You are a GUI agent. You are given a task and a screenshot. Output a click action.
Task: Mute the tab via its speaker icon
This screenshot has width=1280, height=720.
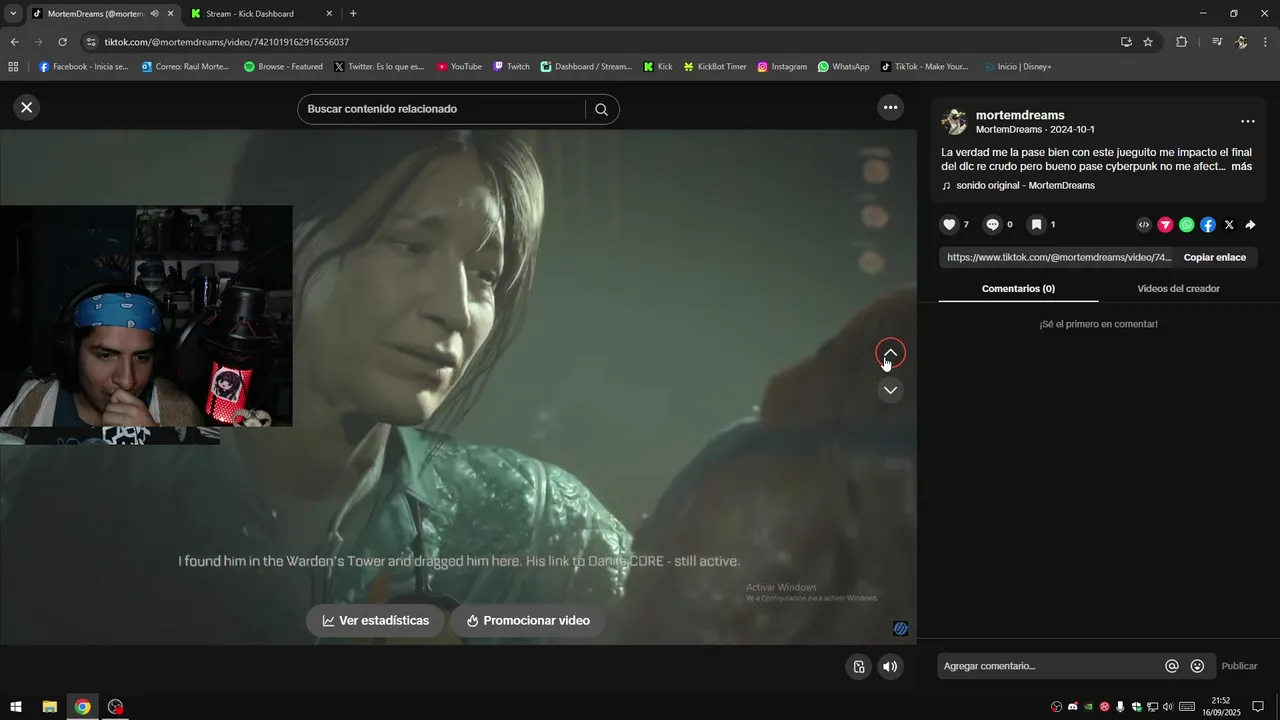154,14
